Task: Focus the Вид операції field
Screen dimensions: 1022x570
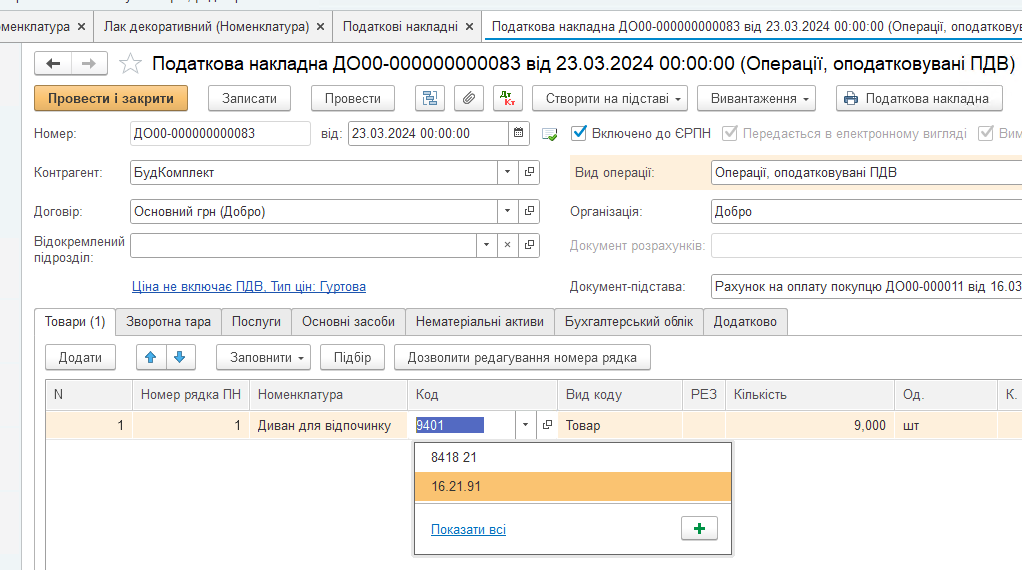Action: (867, 173)
